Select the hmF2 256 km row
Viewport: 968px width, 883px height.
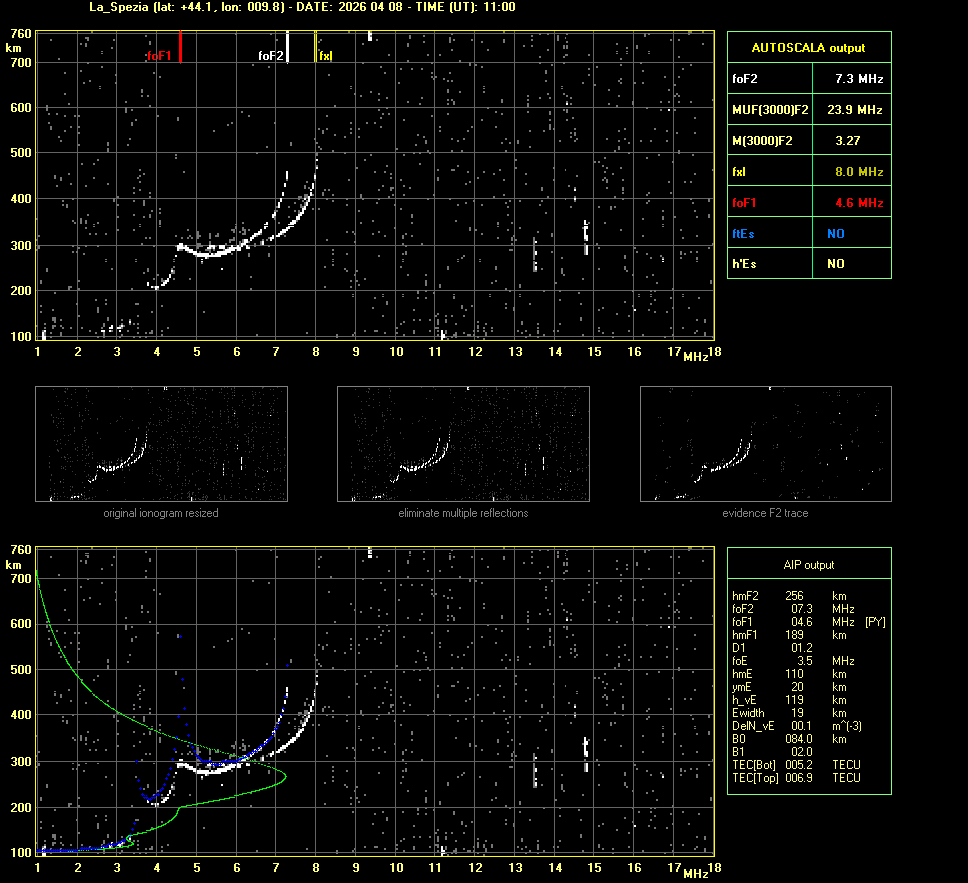pyautogui.click(x=795, y=596)
